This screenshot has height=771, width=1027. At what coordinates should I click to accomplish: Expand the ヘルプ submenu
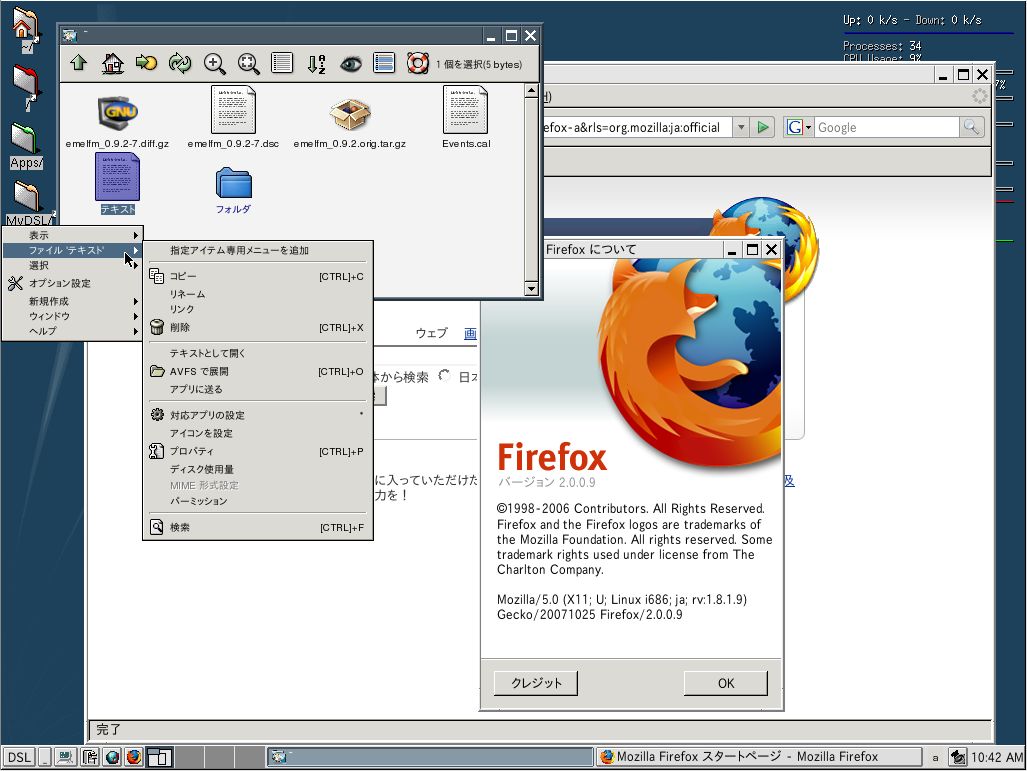(72, 331)
